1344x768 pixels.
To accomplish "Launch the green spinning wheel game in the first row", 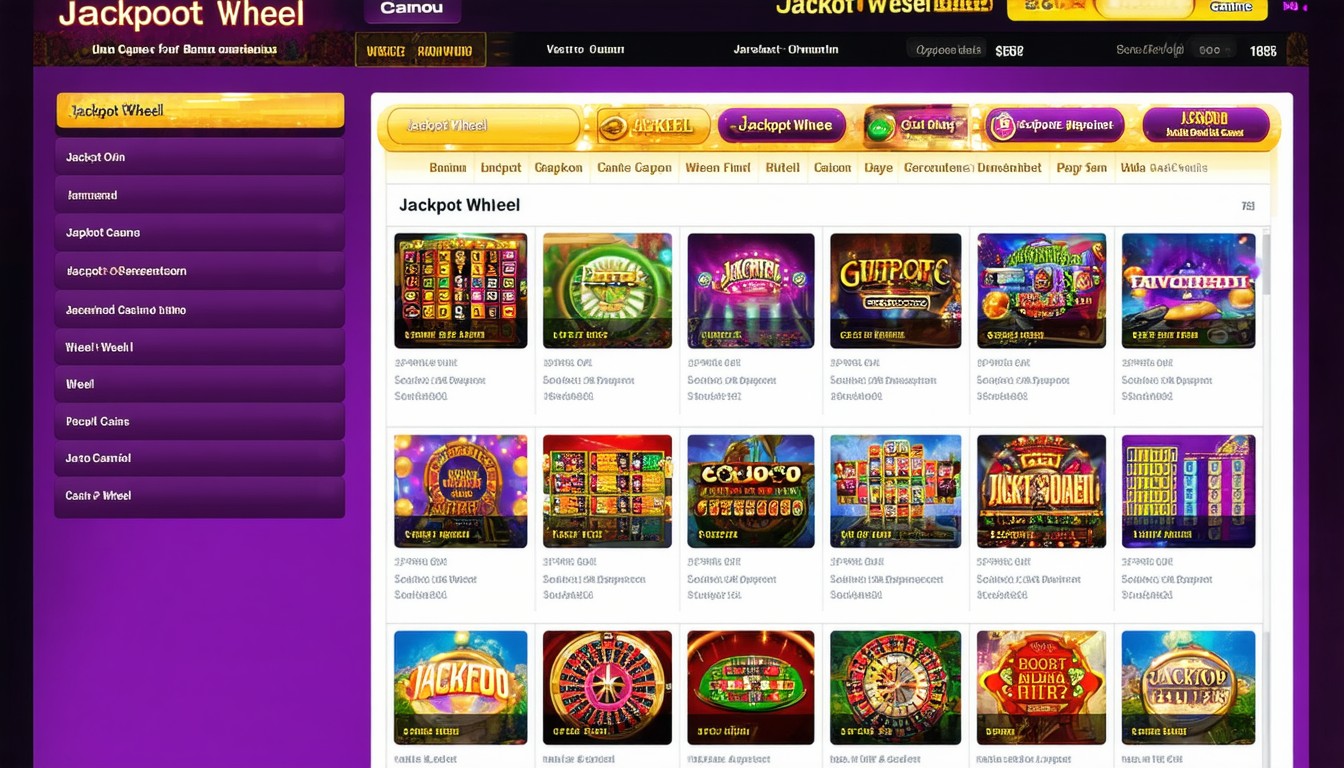I will (607, 291).
